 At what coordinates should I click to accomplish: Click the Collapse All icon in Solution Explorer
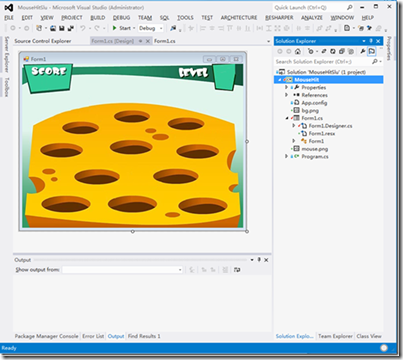click(x=341, y=51)
